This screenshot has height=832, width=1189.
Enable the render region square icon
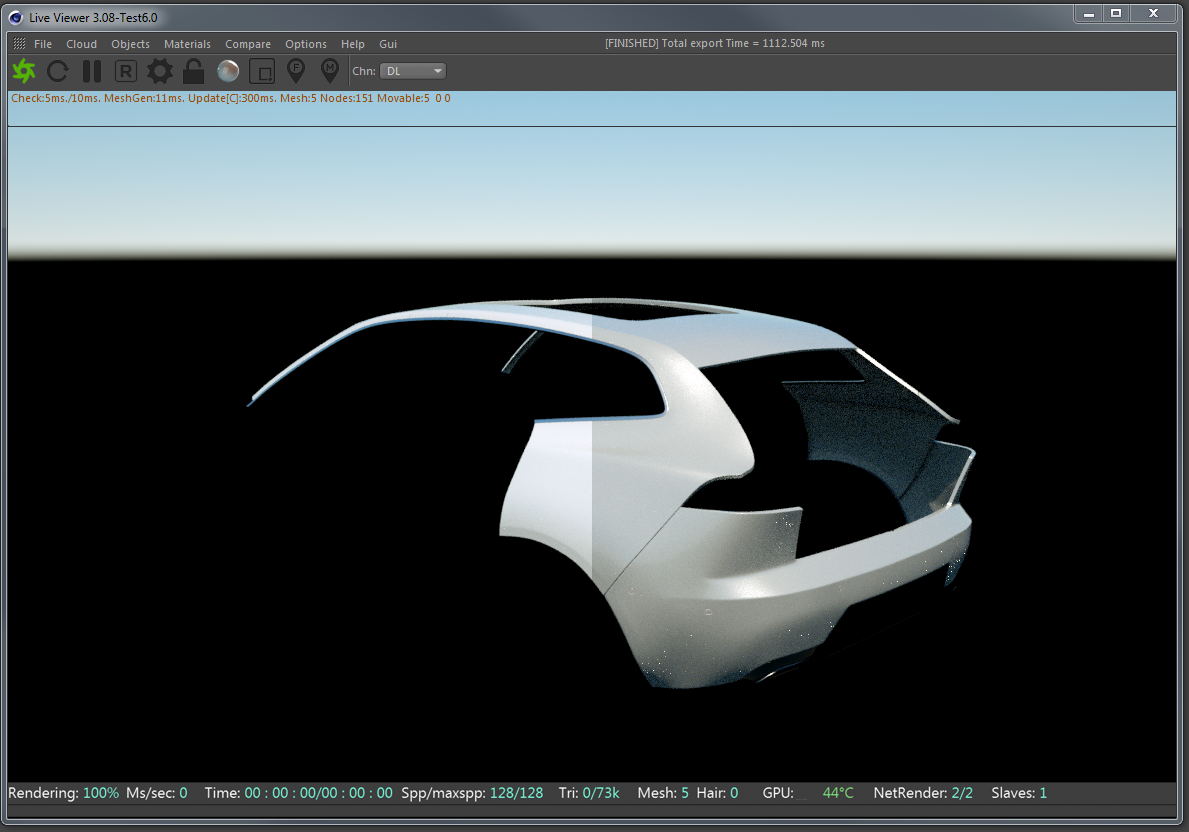point(262,71)
